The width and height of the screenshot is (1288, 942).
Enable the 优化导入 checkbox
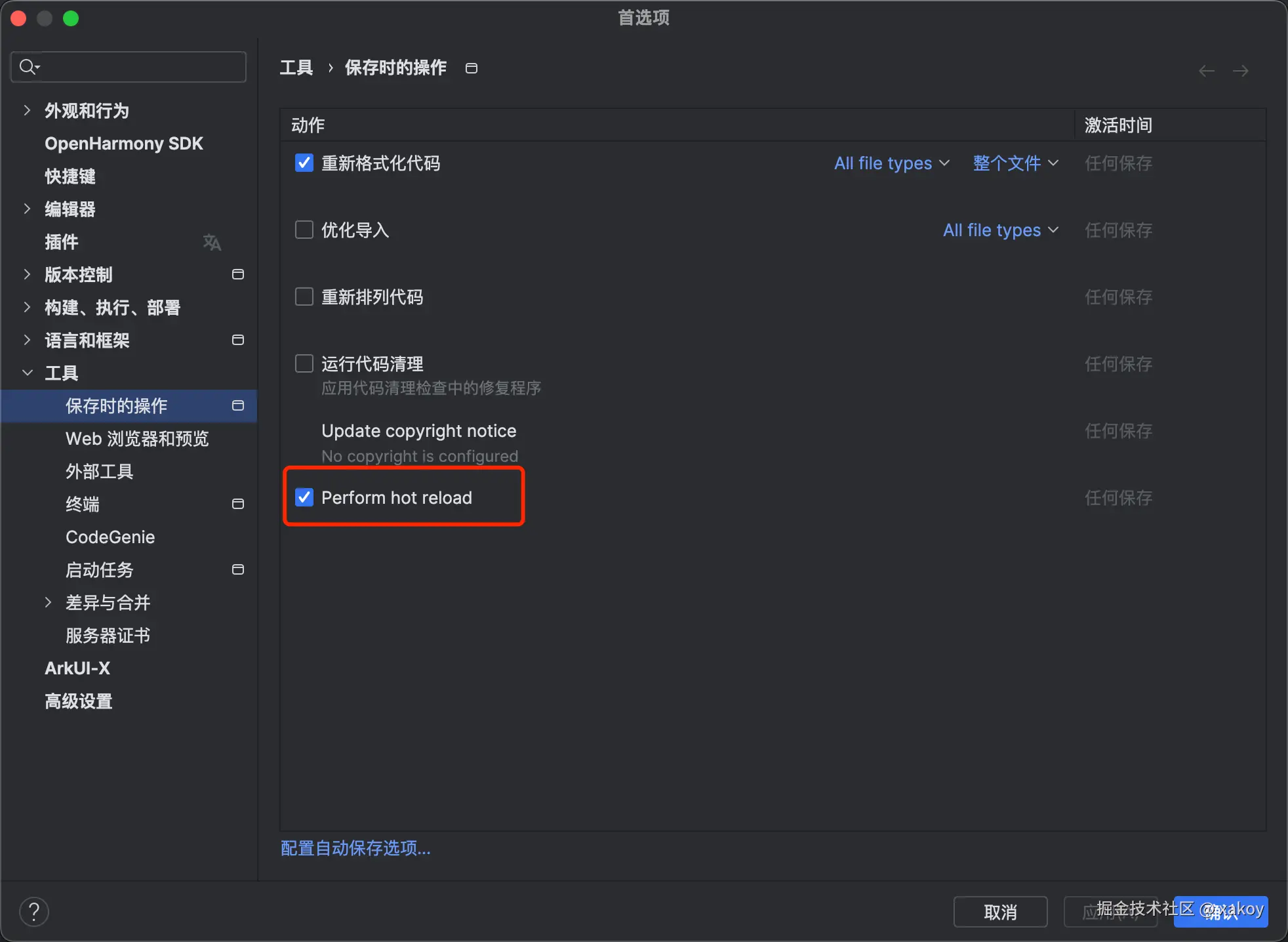pos(304,230)
